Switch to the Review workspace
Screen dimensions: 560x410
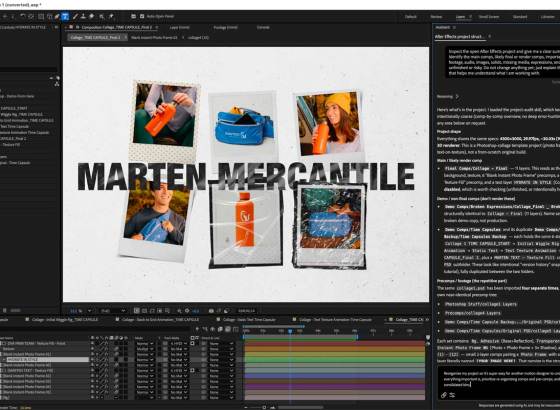pyautogui.click(x=436, y=16)
